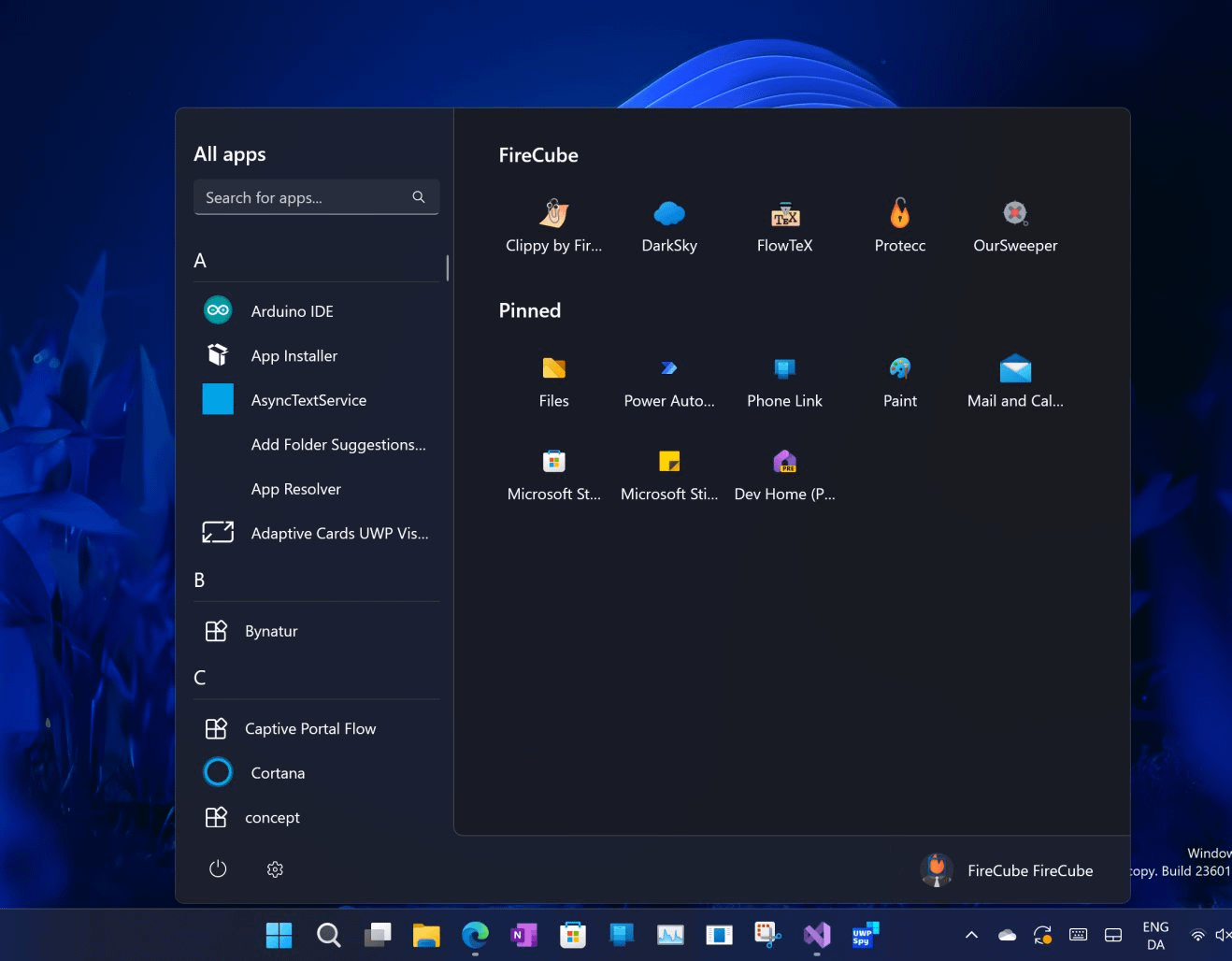This screenshot has height=961, width=1232.
Task: Open UWP Spy from taskbar
Action: [865, 934]
